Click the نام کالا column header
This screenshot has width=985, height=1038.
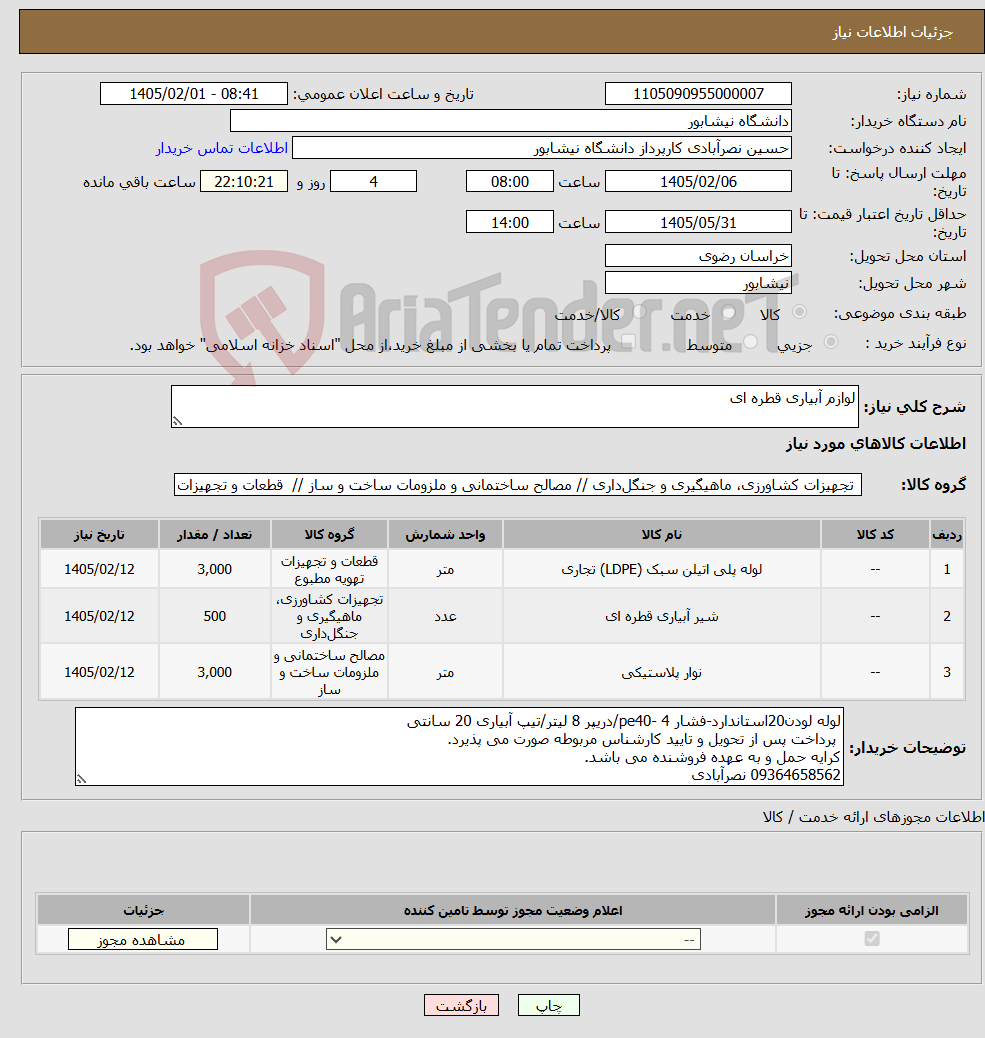pos(661,534)
